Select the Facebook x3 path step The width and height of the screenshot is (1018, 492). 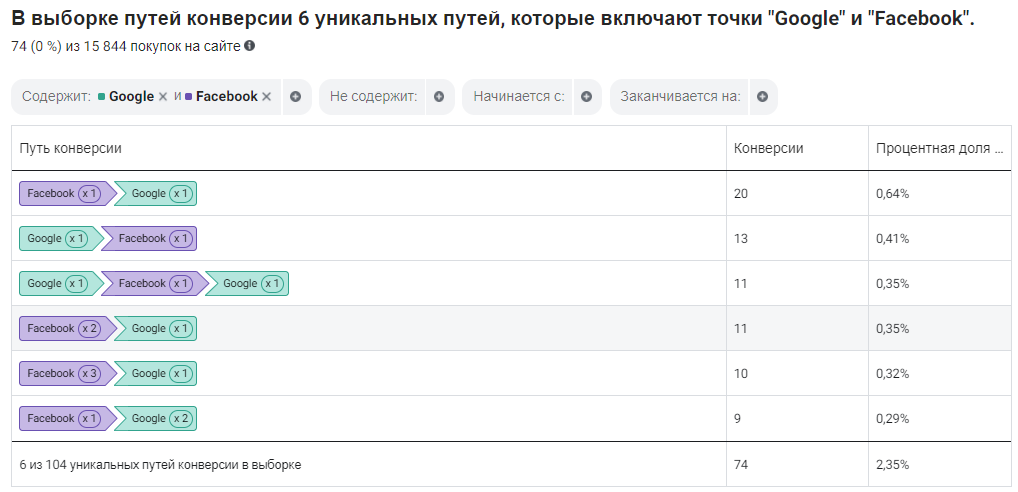(67, 373)
